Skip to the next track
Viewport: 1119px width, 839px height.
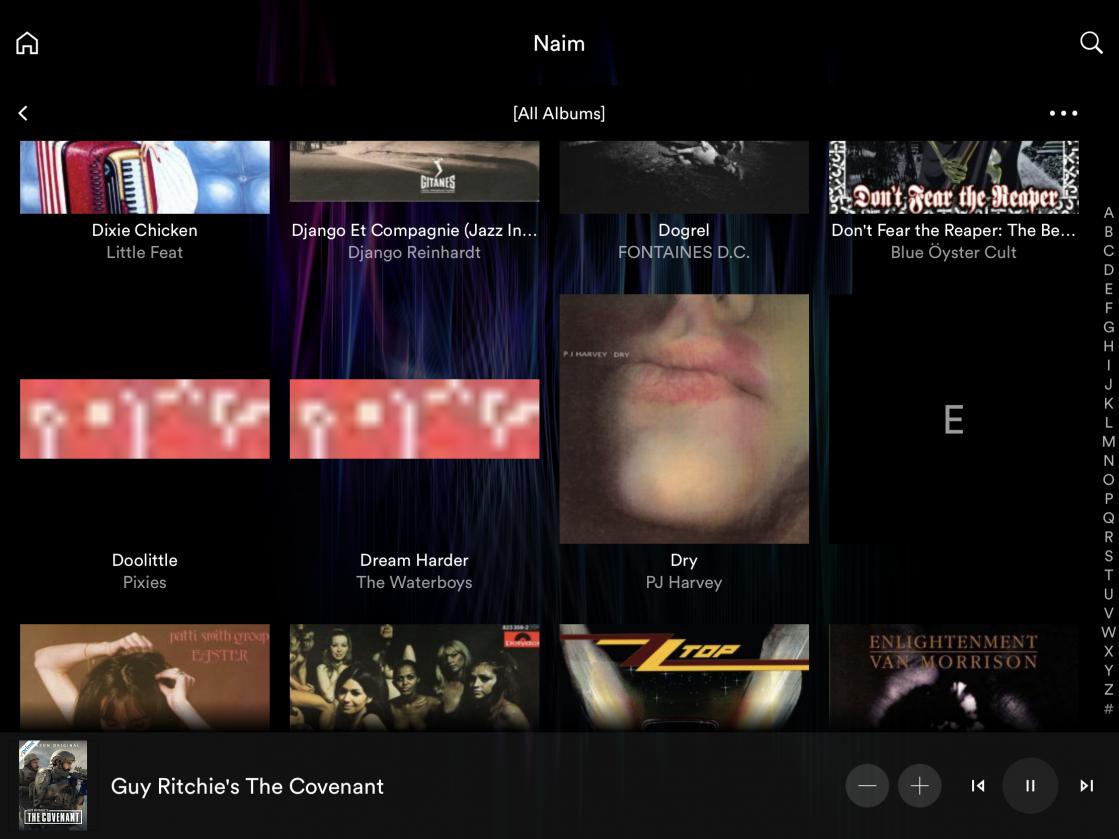pos(1086,786)
